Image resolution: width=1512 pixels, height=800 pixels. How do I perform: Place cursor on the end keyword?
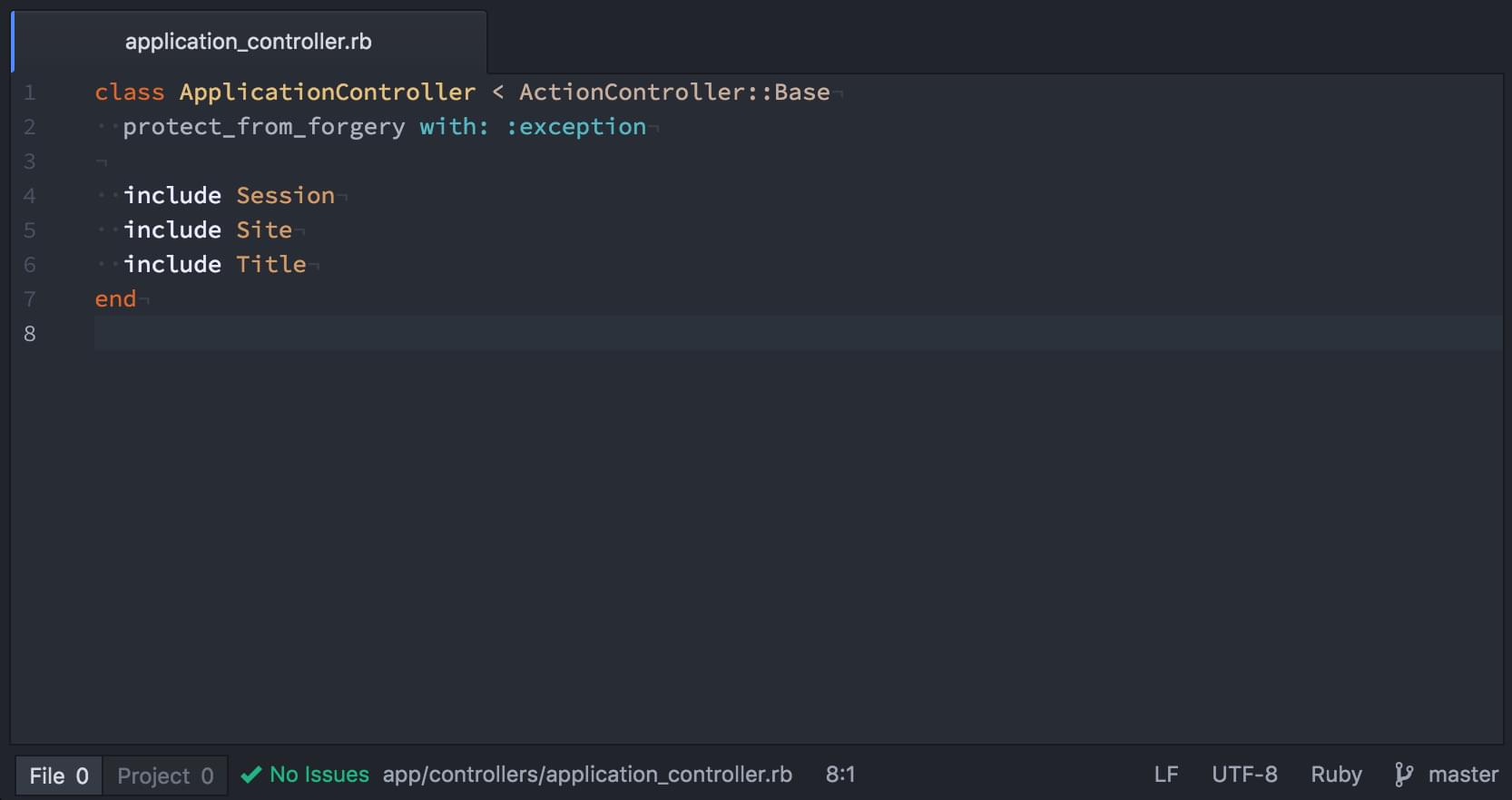pyautogui.click(x=115, y=299)
